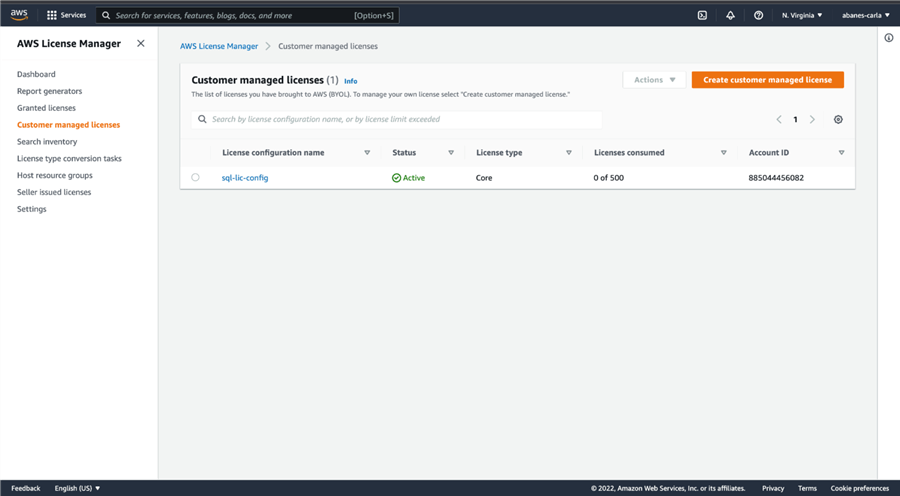
Task: Click the '0 of 500' licenses consumed cell
Action: [608, 178]
